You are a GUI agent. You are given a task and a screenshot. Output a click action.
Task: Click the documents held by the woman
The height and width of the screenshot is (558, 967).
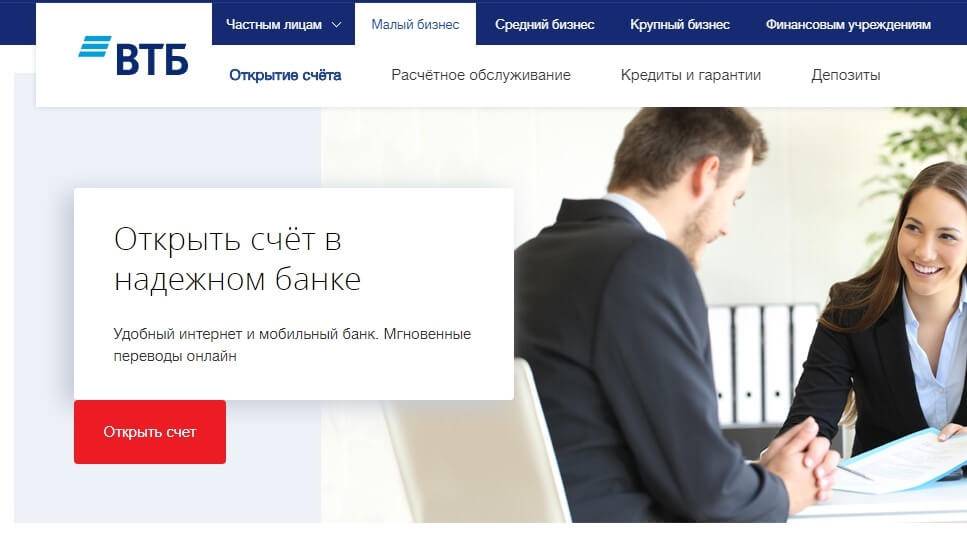point(903,460)
